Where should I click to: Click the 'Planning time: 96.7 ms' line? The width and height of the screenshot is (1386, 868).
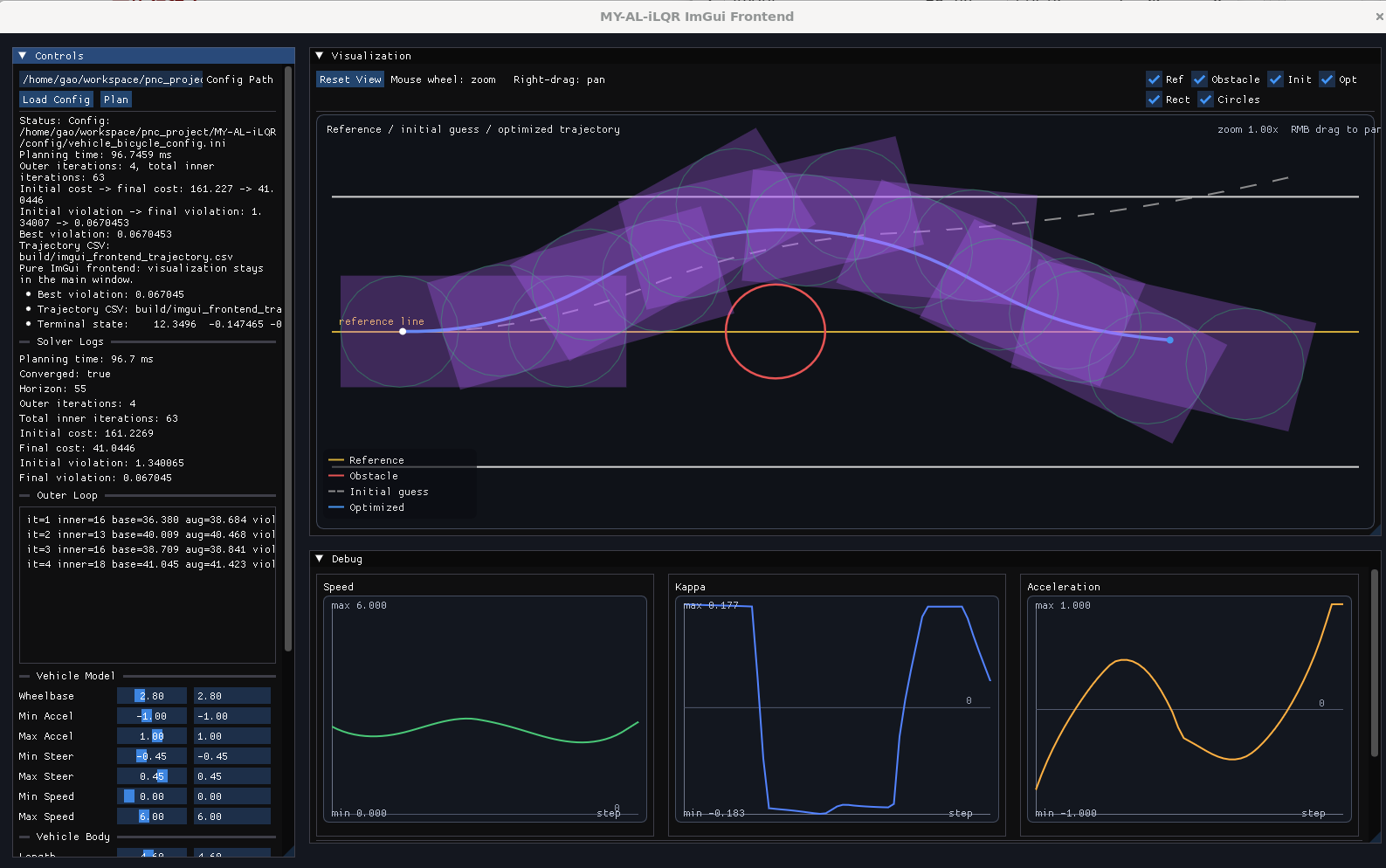point(86,359)
